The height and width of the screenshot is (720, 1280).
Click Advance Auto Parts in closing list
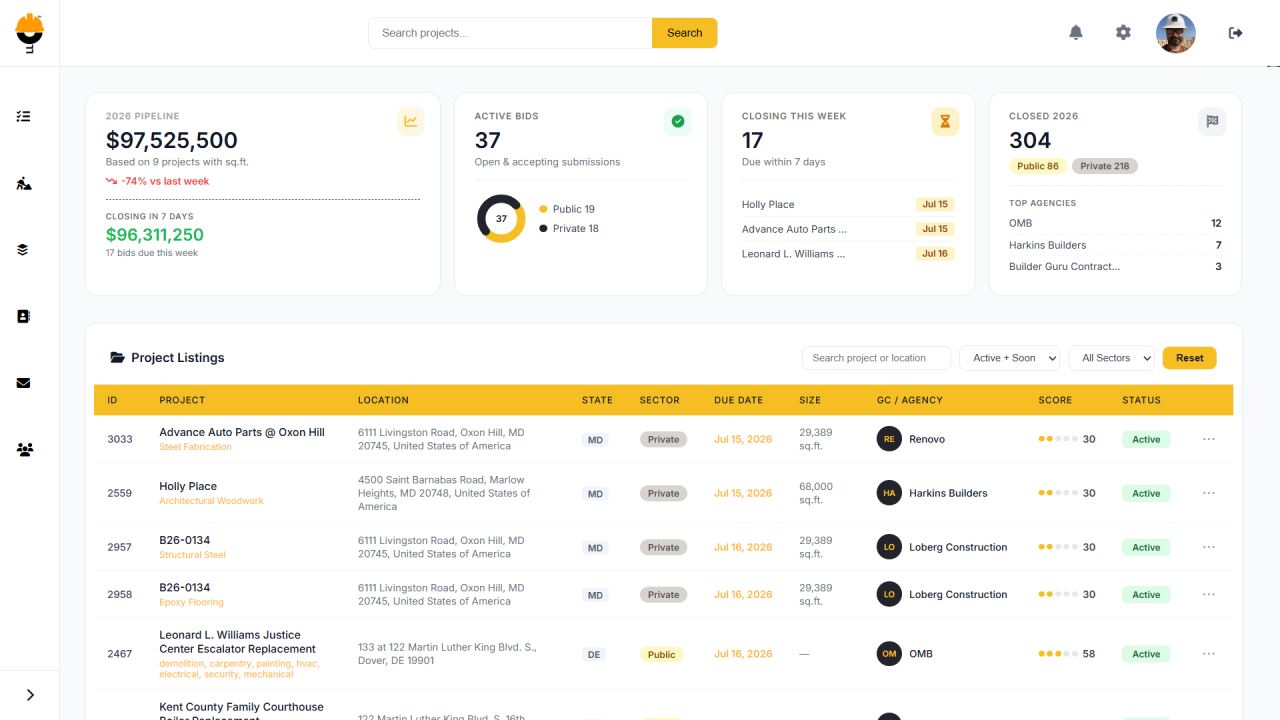point(794,229)
